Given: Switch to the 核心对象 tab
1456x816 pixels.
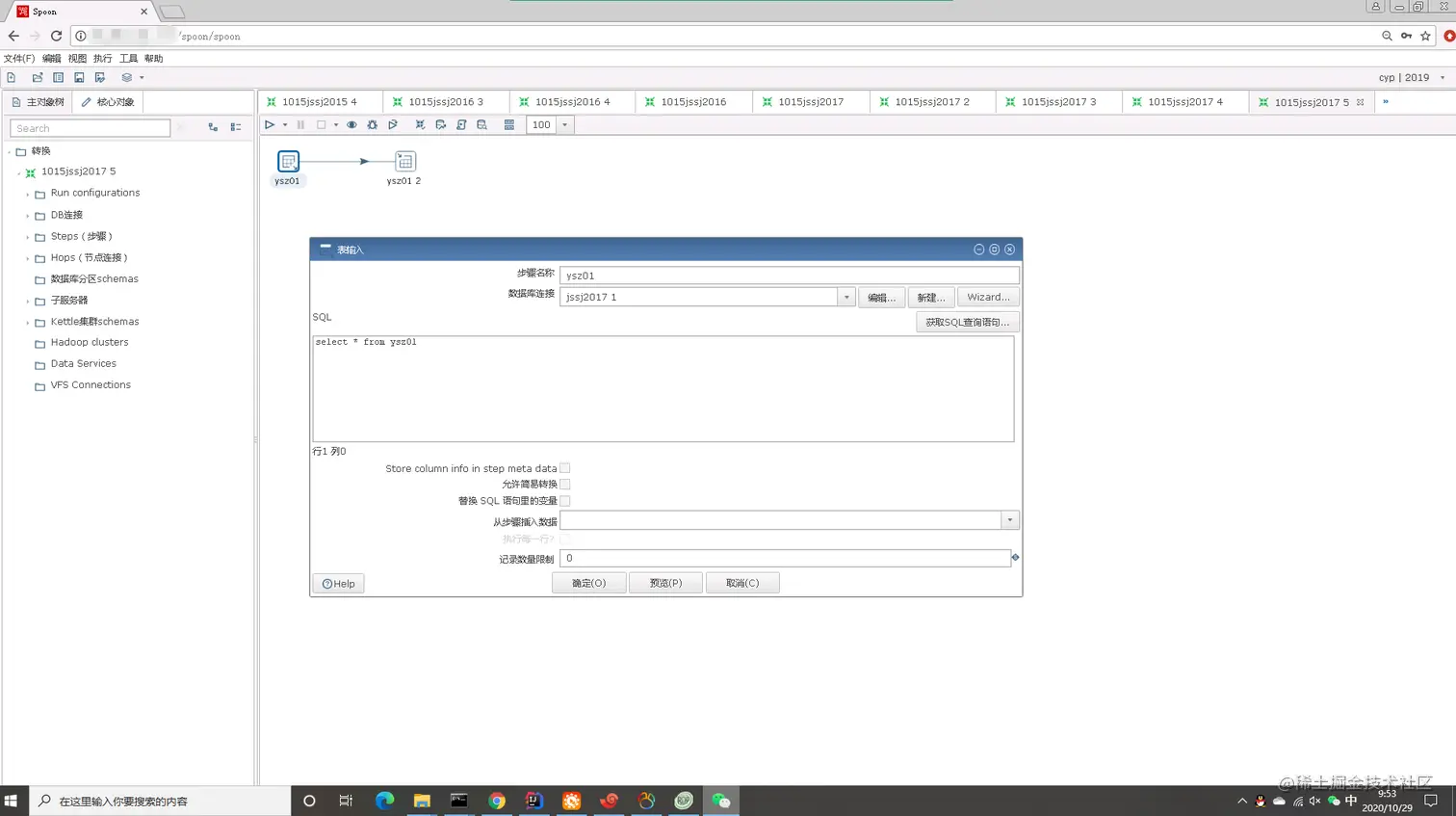Looking at the screenshot, I should (x=107, y=101).
